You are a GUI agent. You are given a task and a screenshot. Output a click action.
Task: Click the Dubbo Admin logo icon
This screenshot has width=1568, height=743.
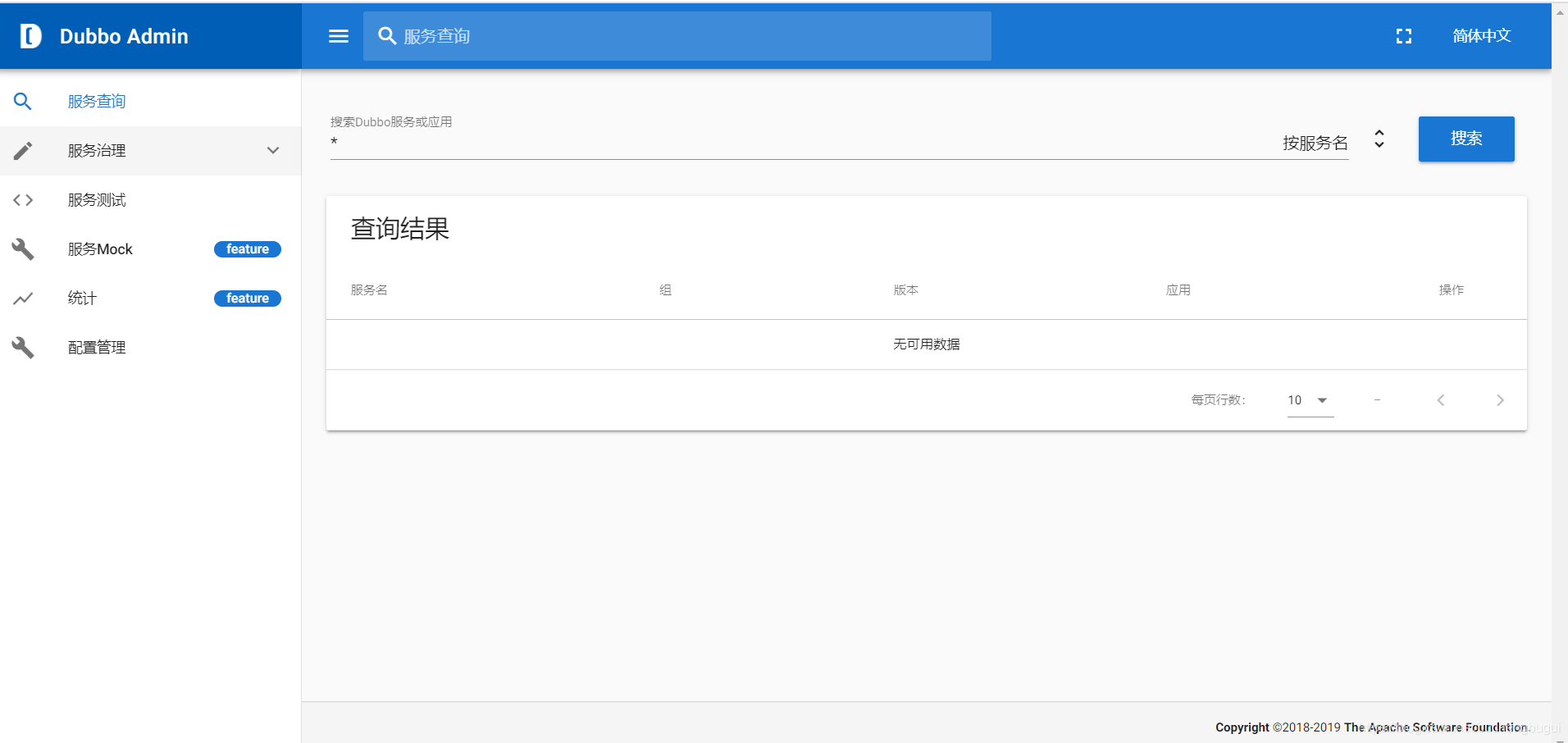(30, 35)
